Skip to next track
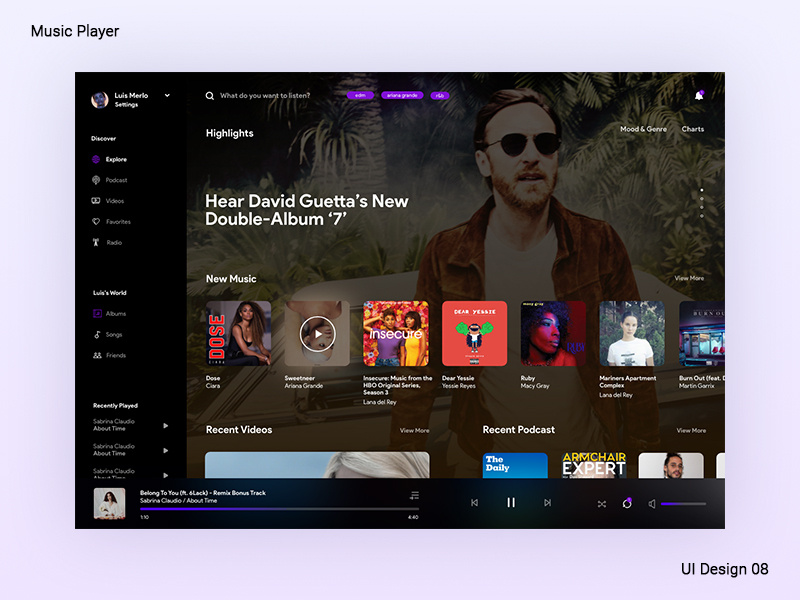This screenshot has height=600, width=800. click(547, 503)
